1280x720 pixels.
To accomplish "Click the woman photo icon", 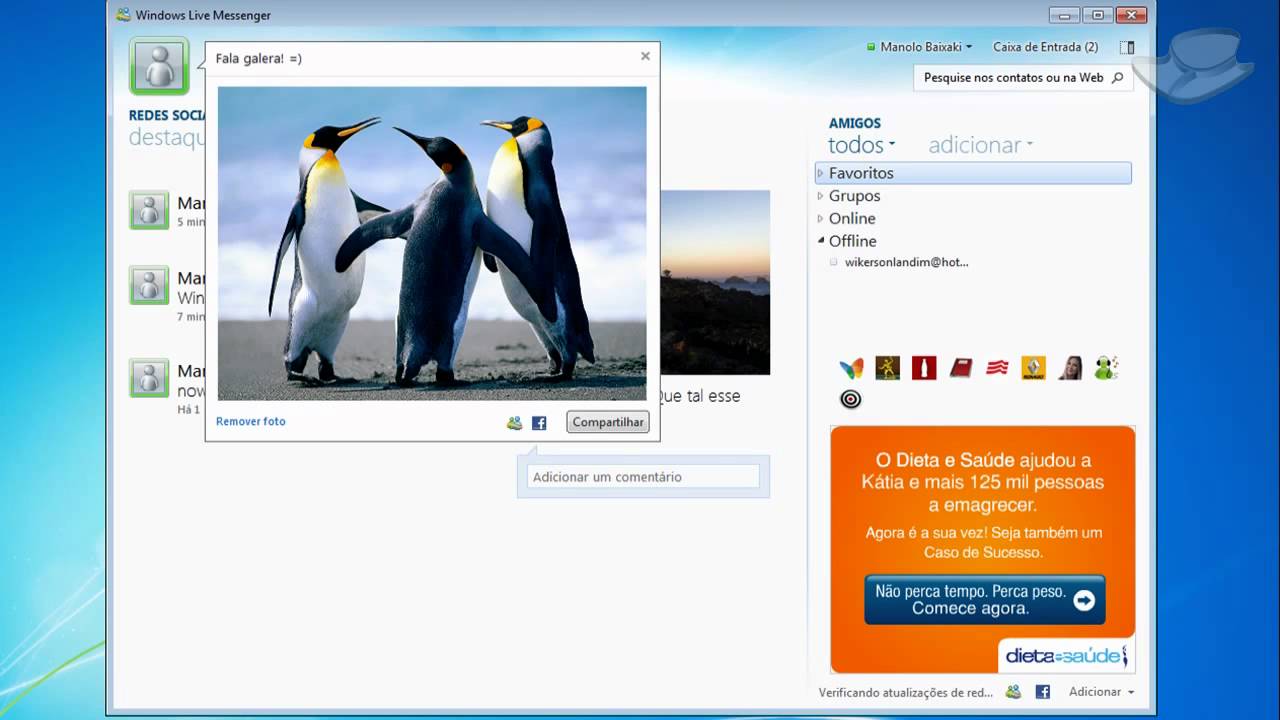I will [x=1070, y=368].
